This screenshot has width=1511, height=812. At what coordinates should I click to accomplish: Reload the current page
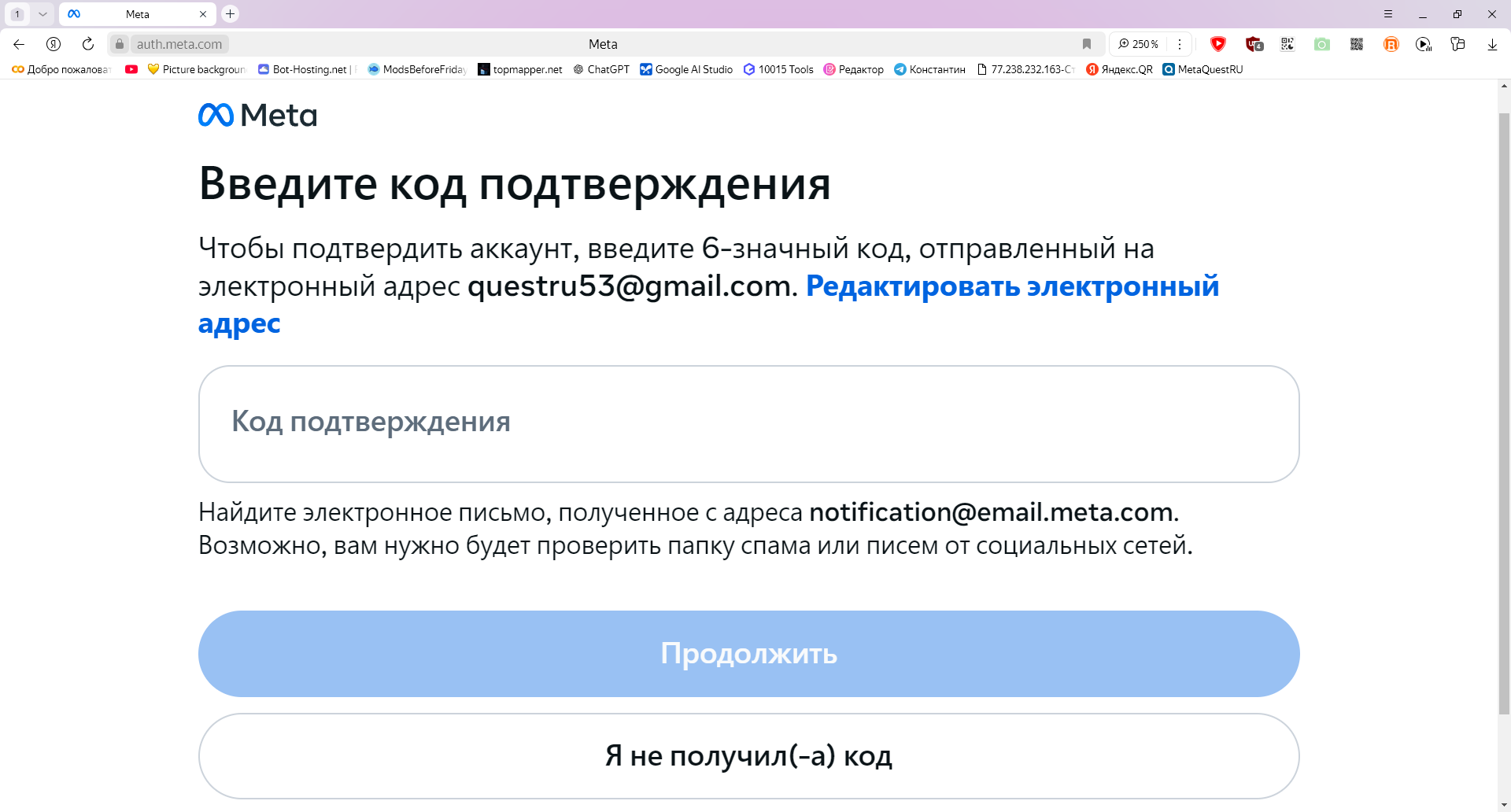87,44
